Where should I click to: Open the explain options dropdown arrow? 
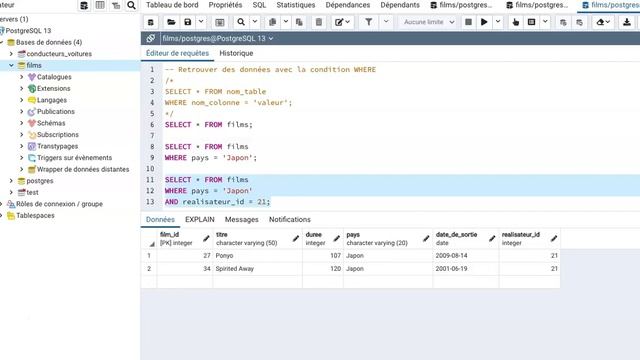(x=545, y=22)
